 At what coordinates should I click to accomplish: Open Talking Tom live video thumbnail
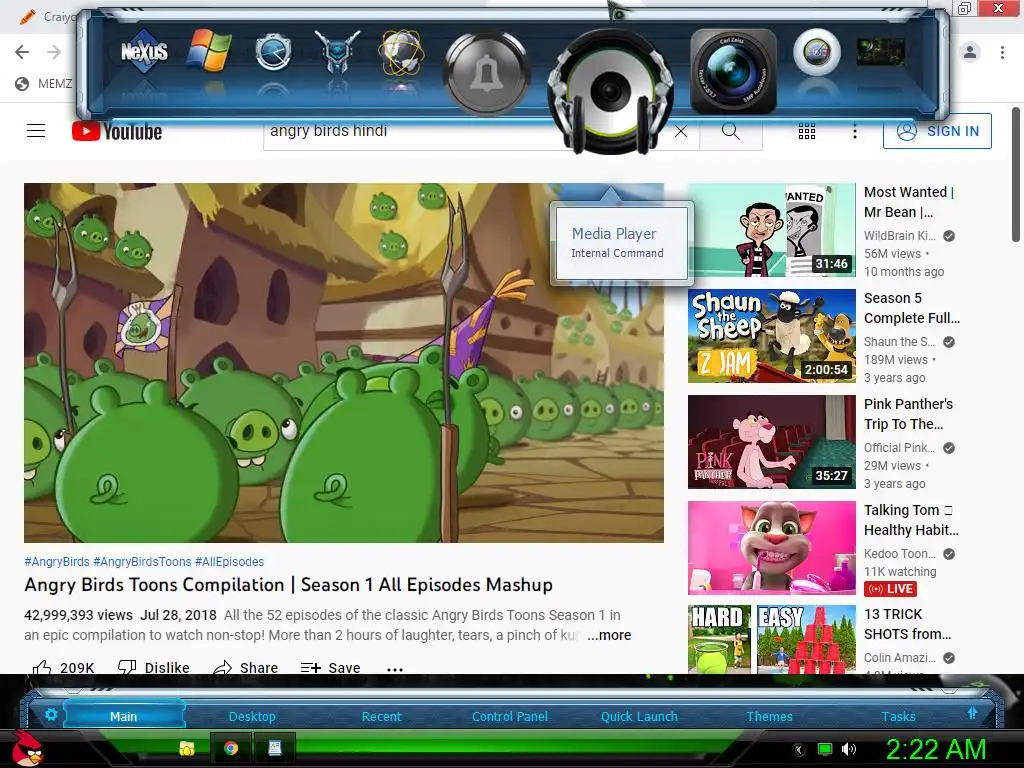(x=771, y=547)
